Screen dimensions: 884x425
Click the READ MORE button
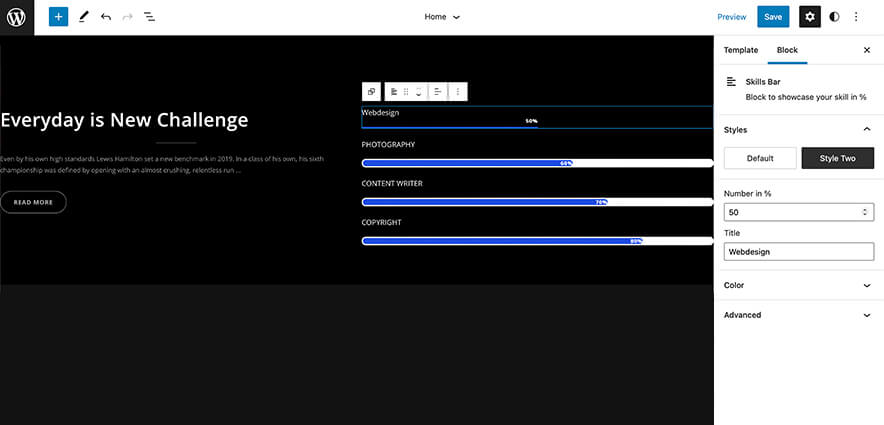click(33, 202)
